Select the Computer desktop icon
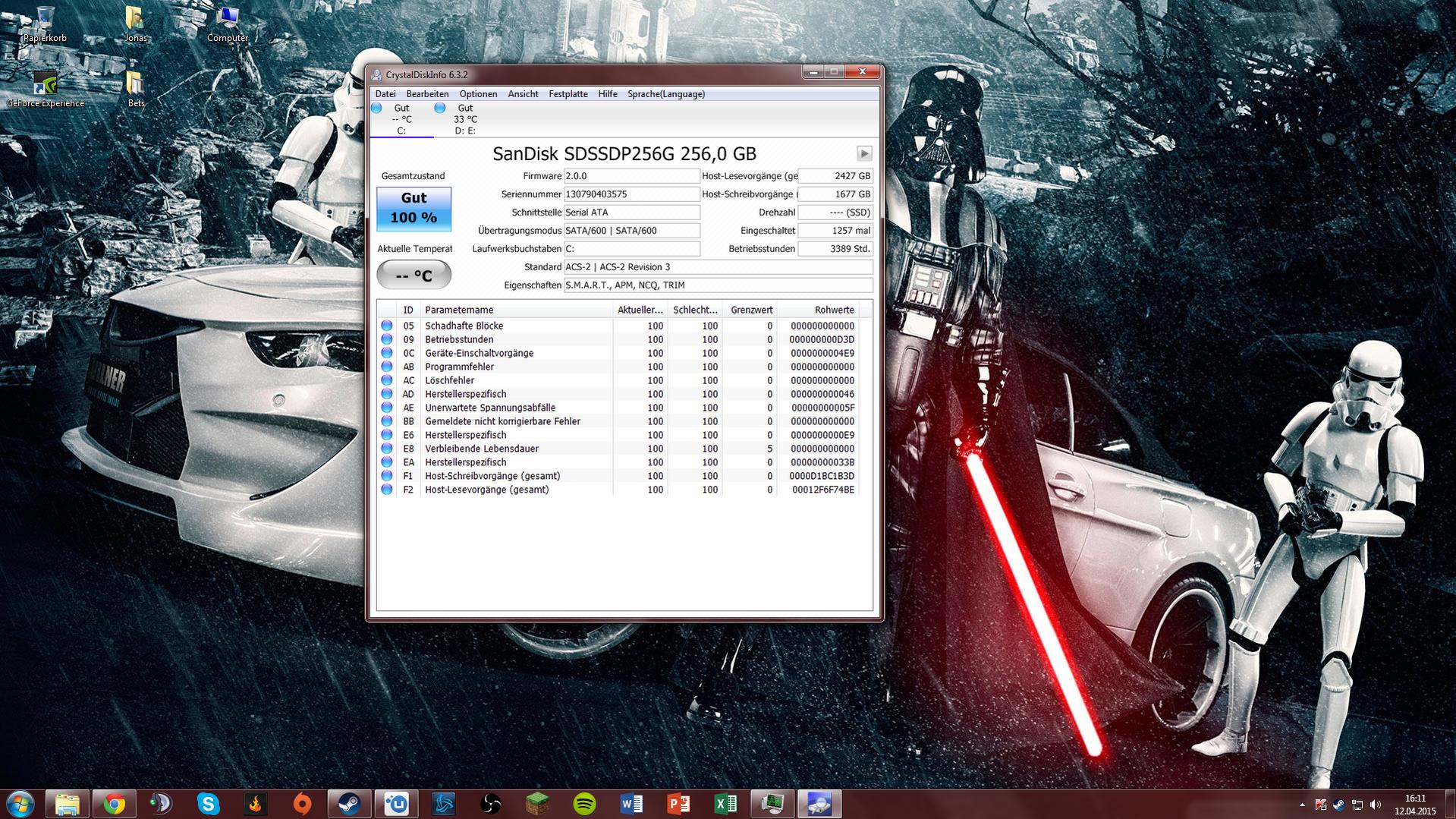The height and width of the screenshot is (819, 1456). tap(228, 24)
